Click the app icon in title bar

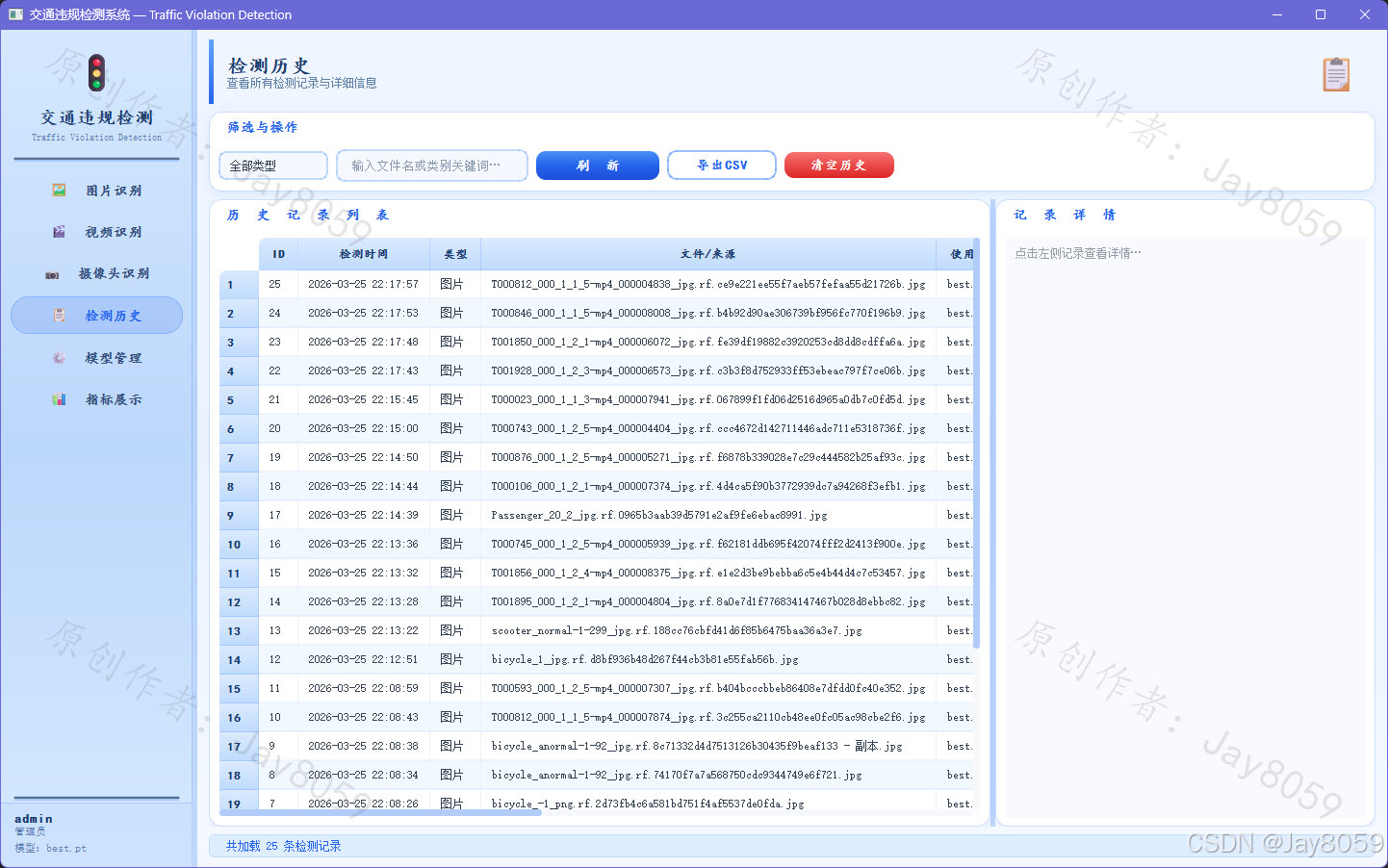tap(15, 14)
